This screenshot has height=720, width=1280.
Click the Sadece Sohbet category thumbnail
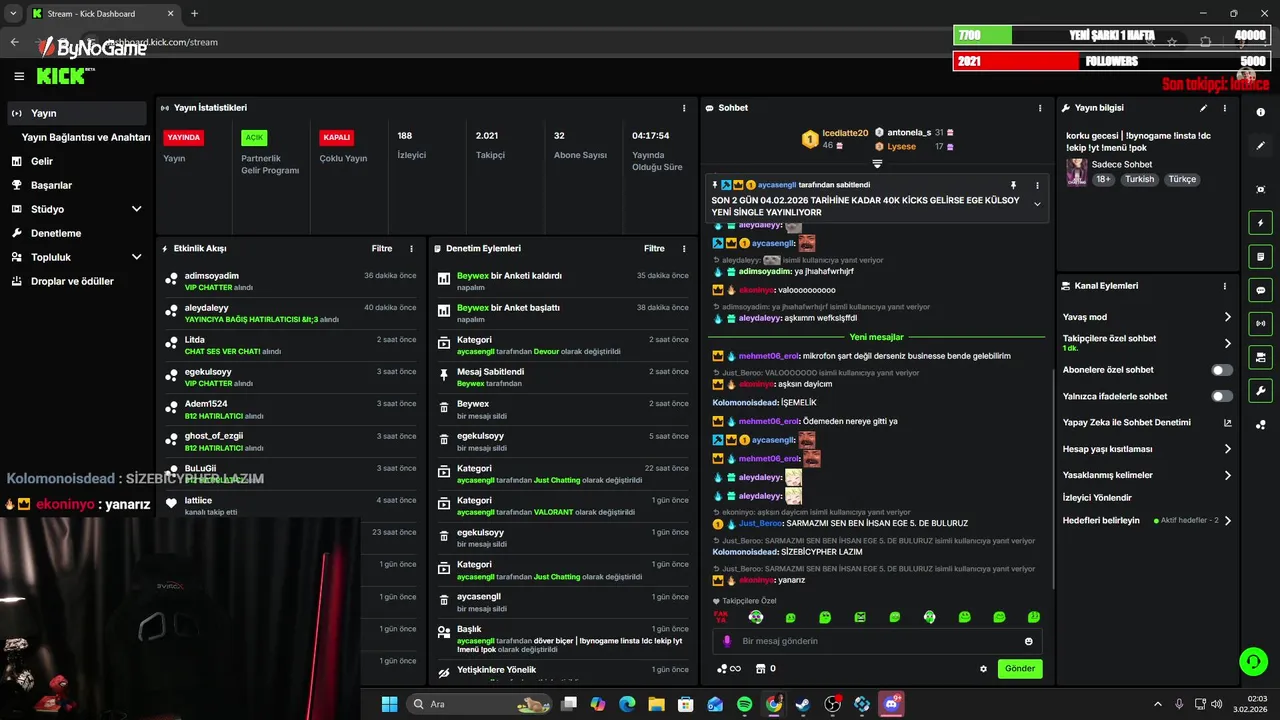(x=1076, y=171)
